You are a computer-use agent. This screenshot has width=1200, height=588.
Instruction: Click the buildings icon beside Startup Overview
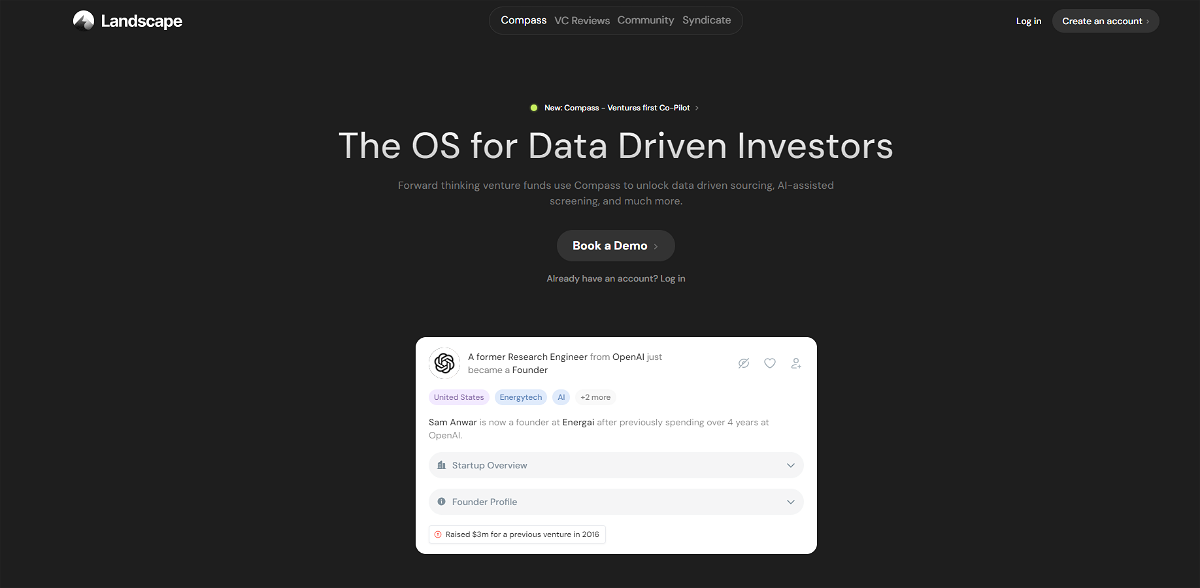[441, 466]
